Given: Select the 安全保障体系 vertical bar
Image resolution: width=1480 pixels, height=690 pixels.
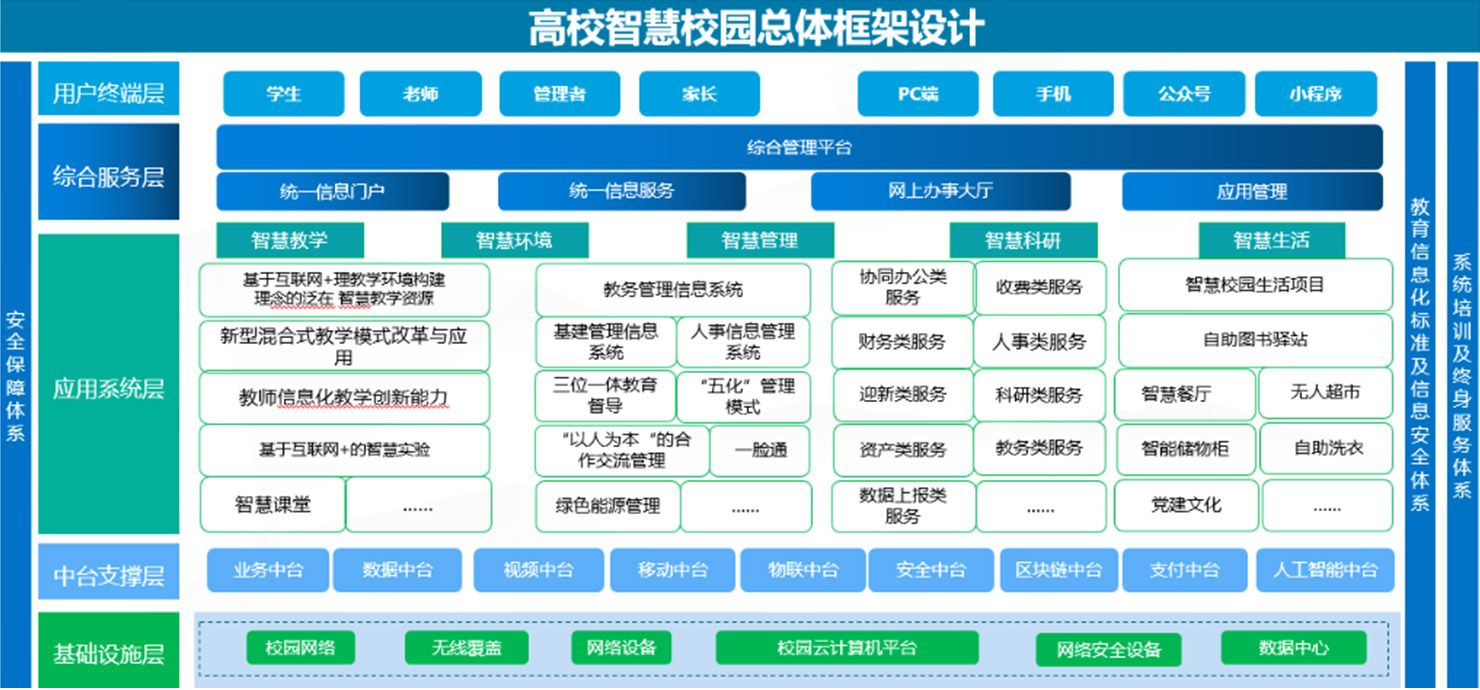Looking at the screenshot, I should tap(16, 375).
